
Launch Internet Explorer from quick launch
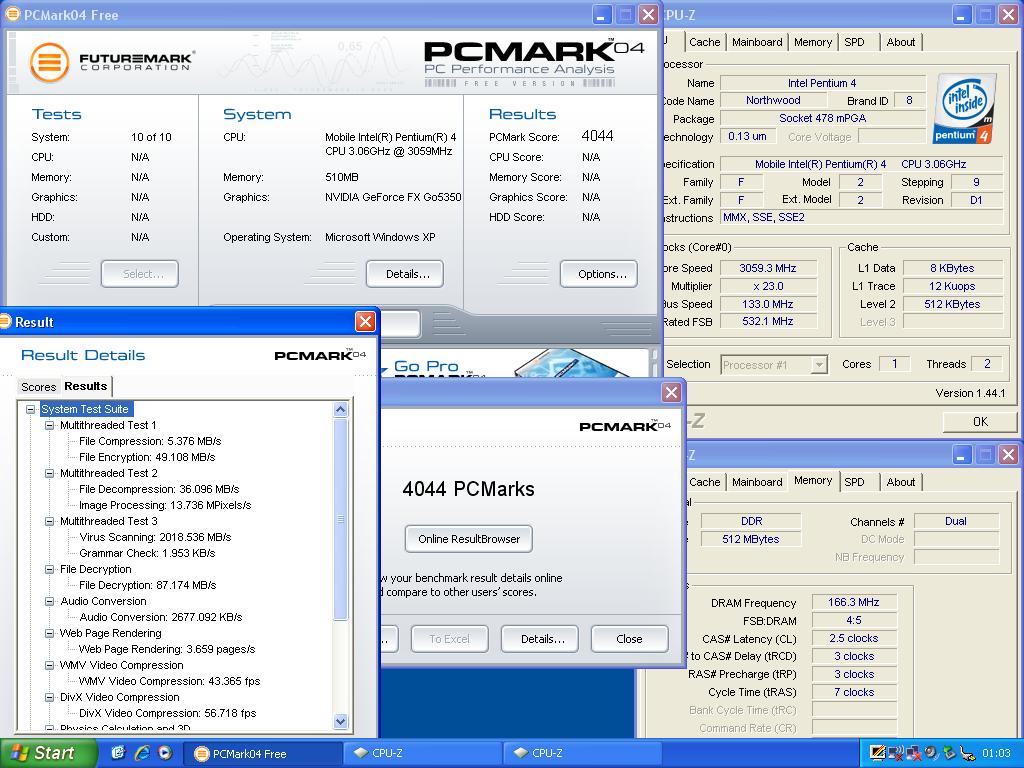(142, 753)
